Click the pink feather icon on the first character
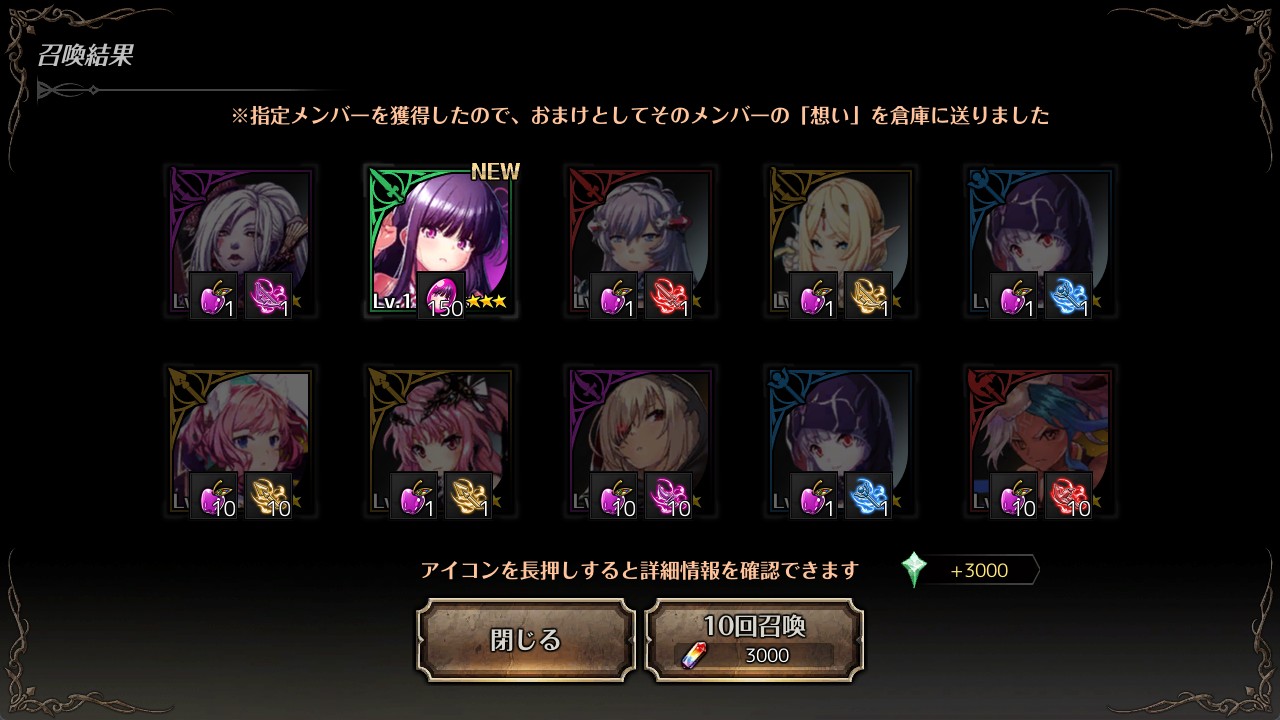Image resolution: width=1280 pixels, height=720 pixels. [269, 296]
